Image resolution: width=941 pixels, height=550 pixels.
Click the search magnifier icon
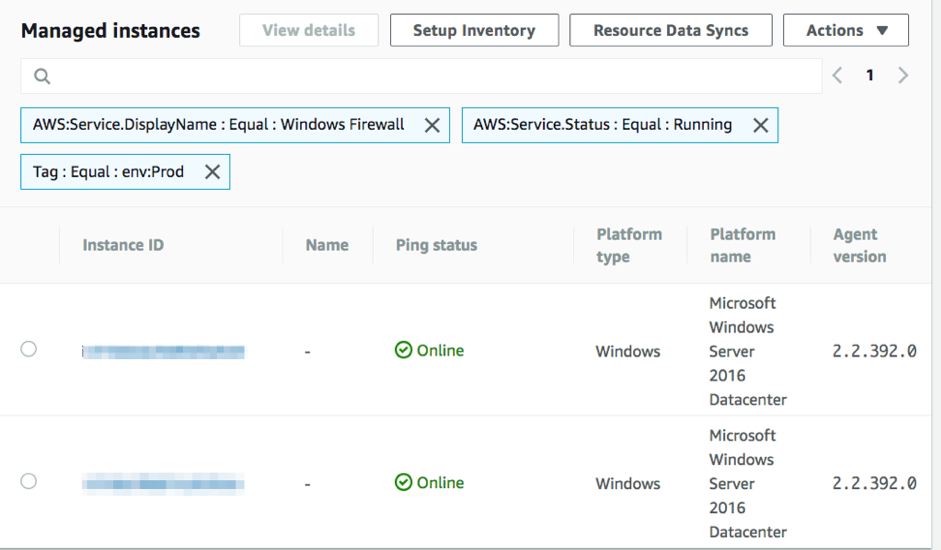[x=42, y=76]
